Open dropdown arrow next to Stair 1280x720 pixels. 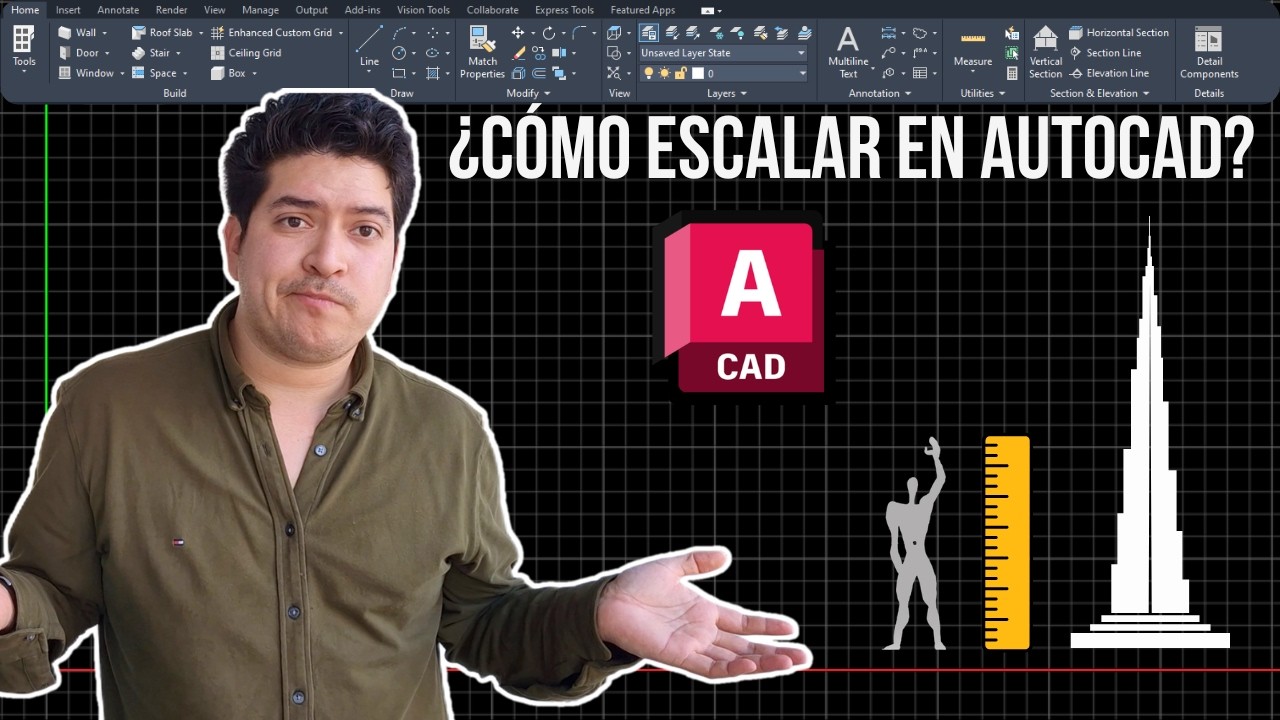tap(179, 53)
